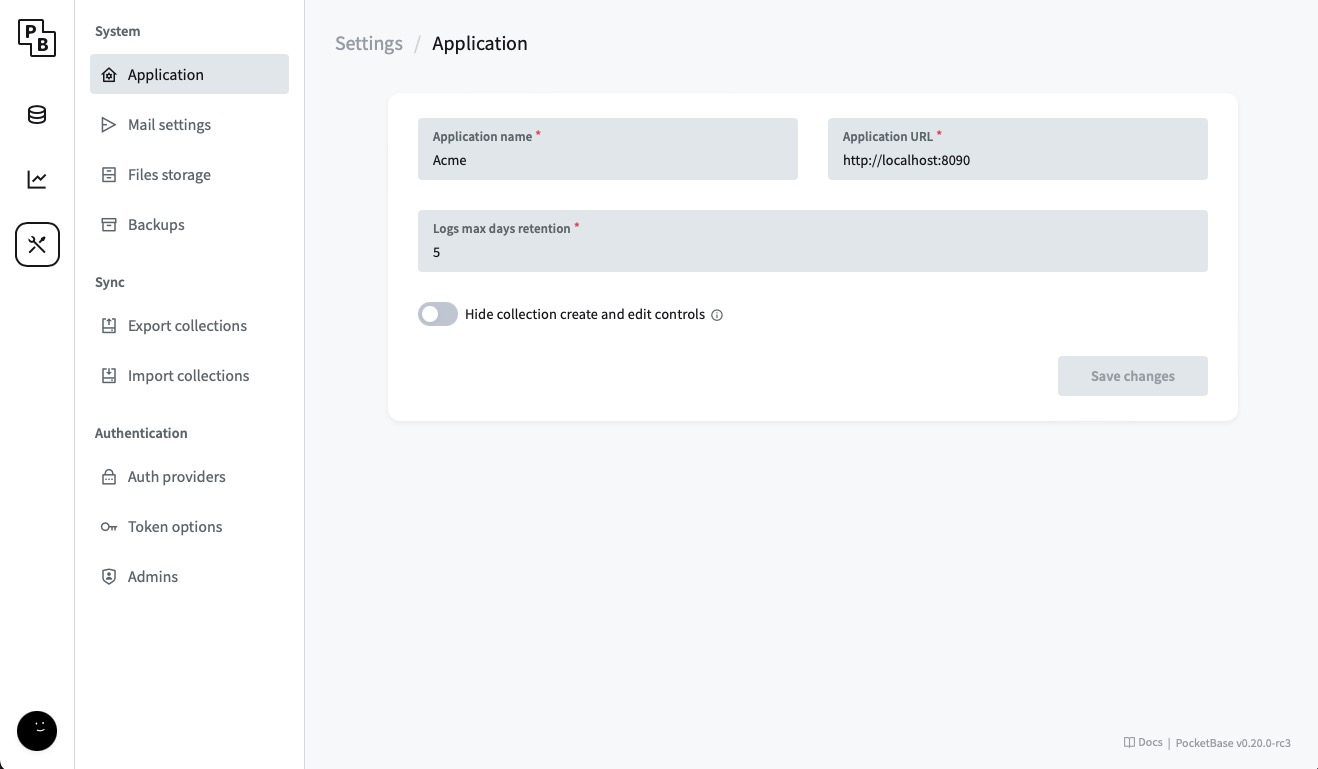Click the Logs max days retention field
The width and height of the screenshot is (1318, 769).
(812, 252)
